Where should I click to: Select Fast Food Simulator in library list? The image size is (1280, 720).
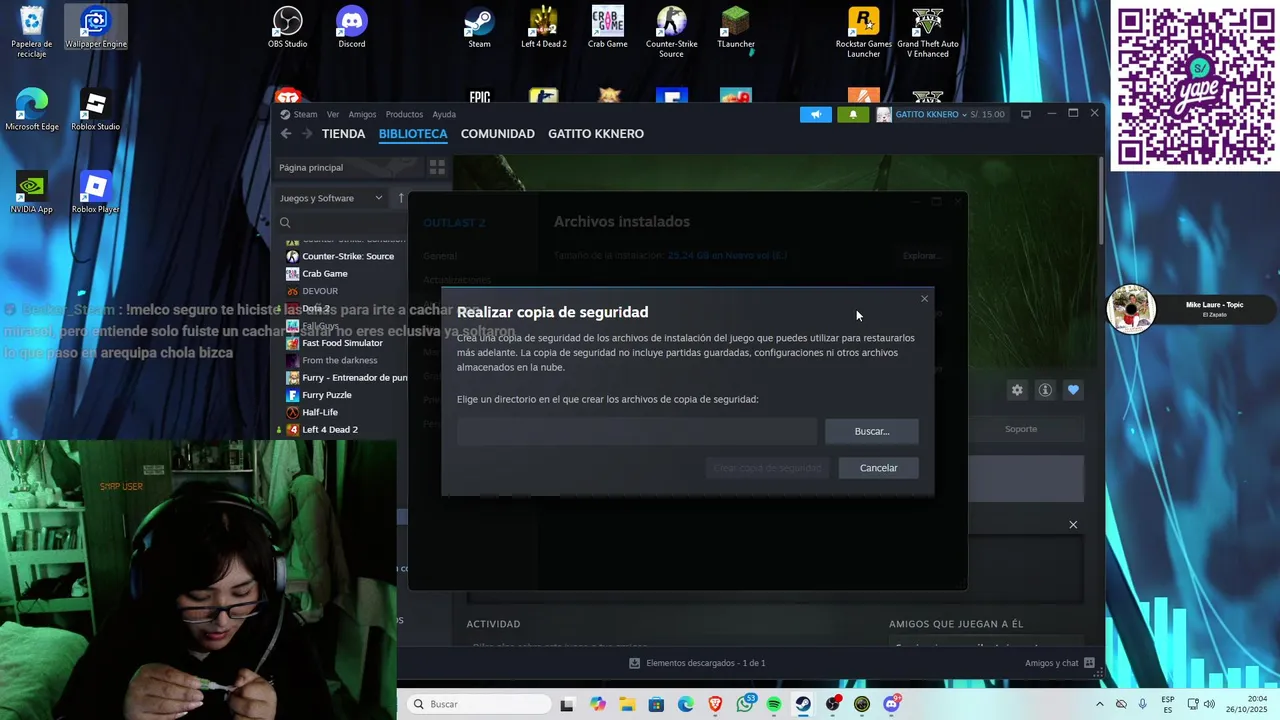point(342,343)
